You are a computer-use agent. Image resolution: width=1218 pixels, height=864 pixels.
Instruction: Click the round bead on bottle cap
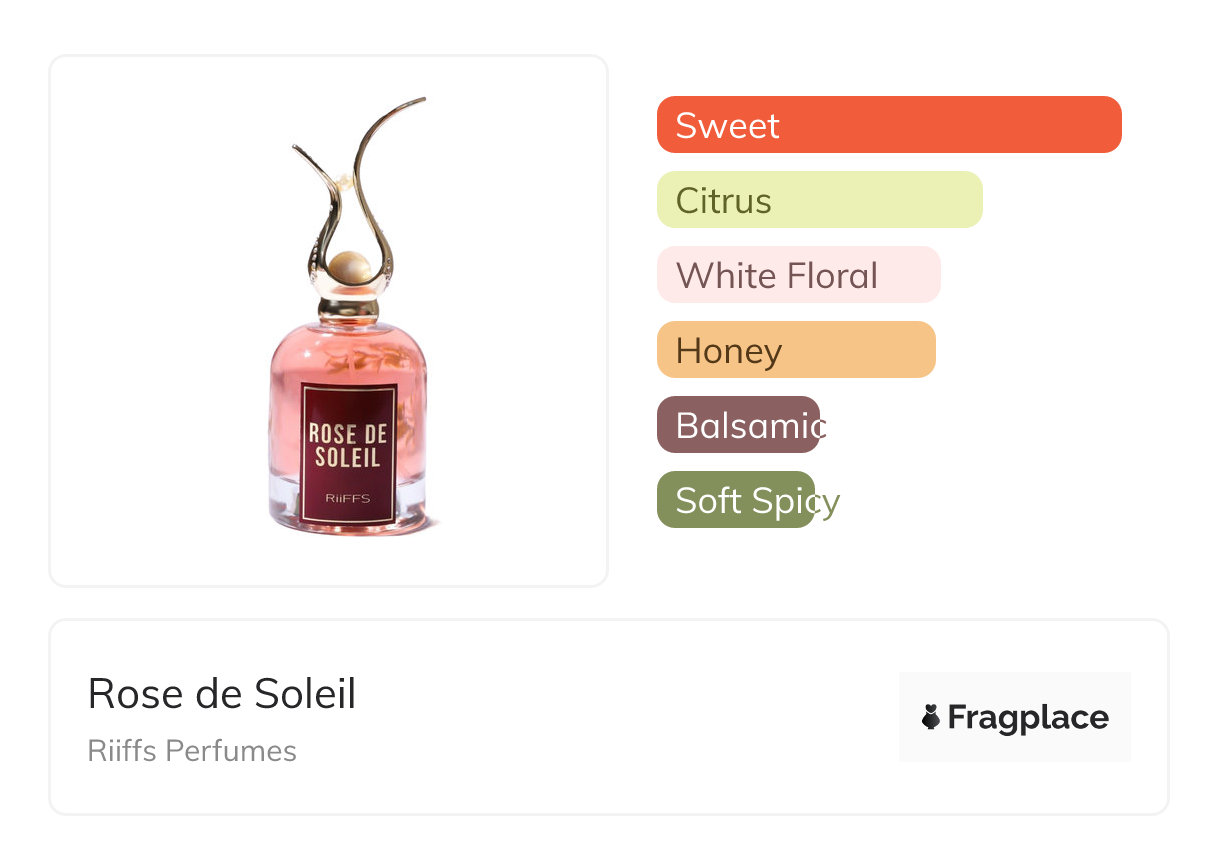[x=349, y=267]
